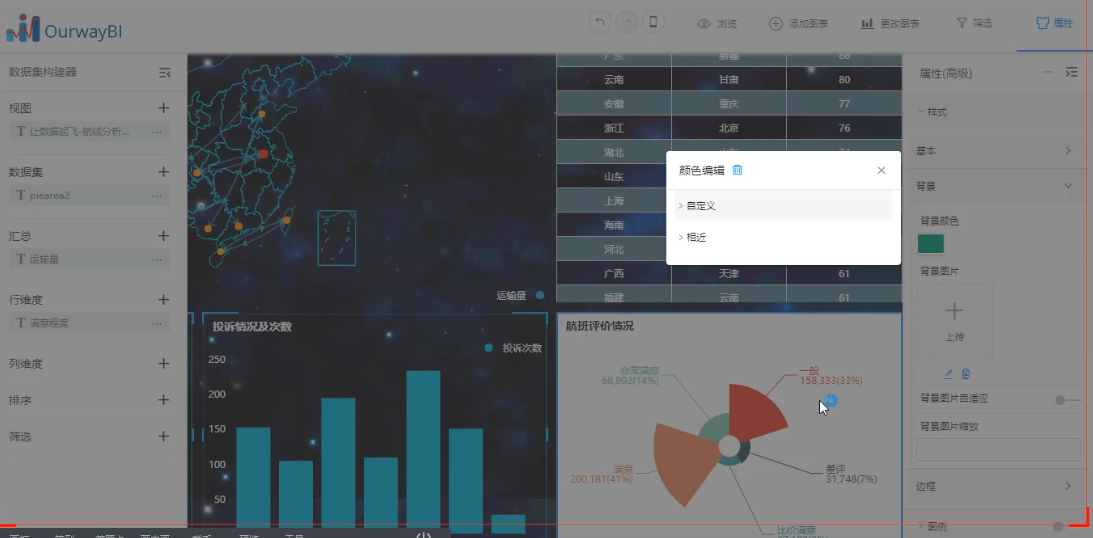This screenshot has width=1093, height=538.
Task: Delete color using trash icon in 颜色编辑
Action: (x=737, y=170)
